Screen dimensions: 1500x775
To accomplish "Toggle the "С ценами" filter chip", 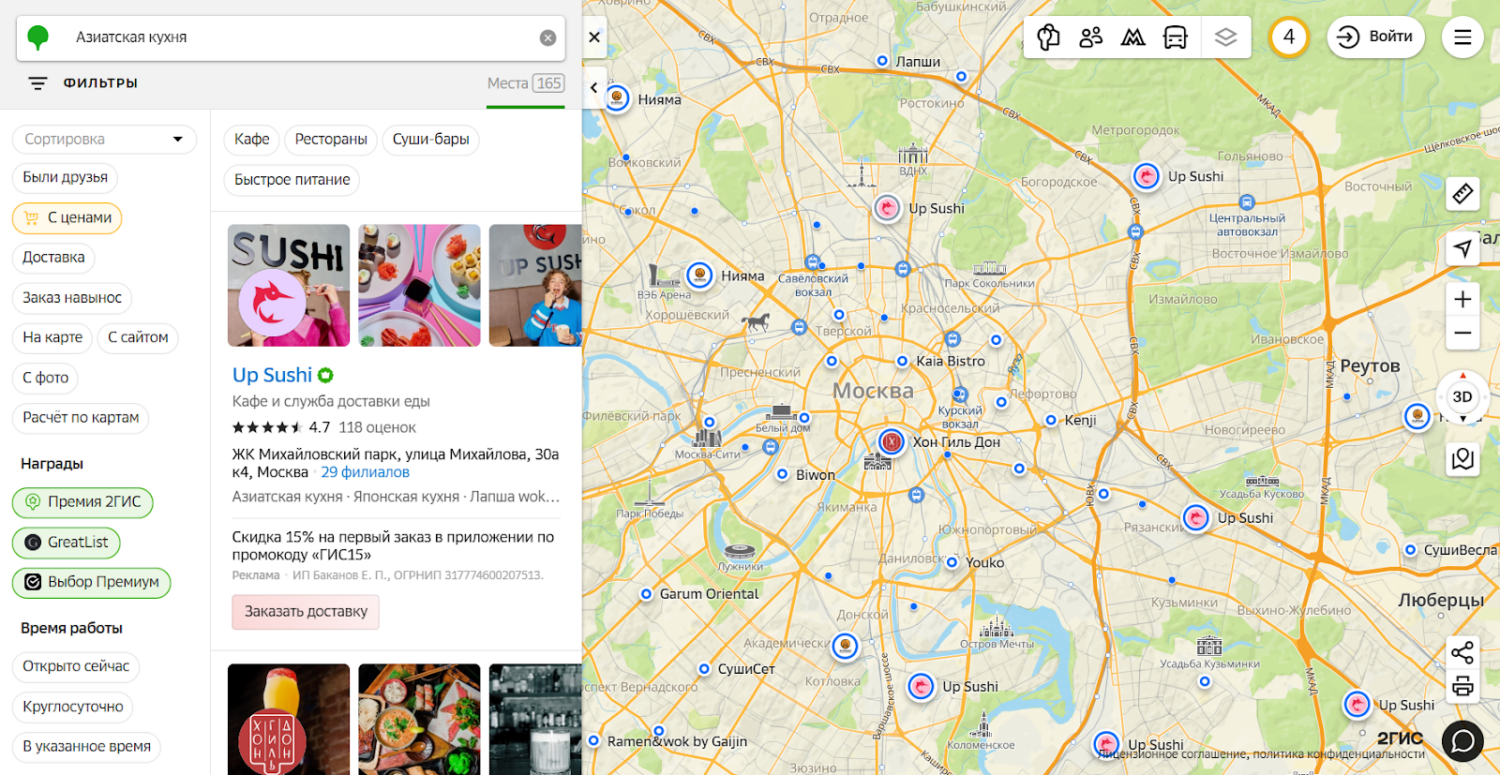I will pos(67,218).
